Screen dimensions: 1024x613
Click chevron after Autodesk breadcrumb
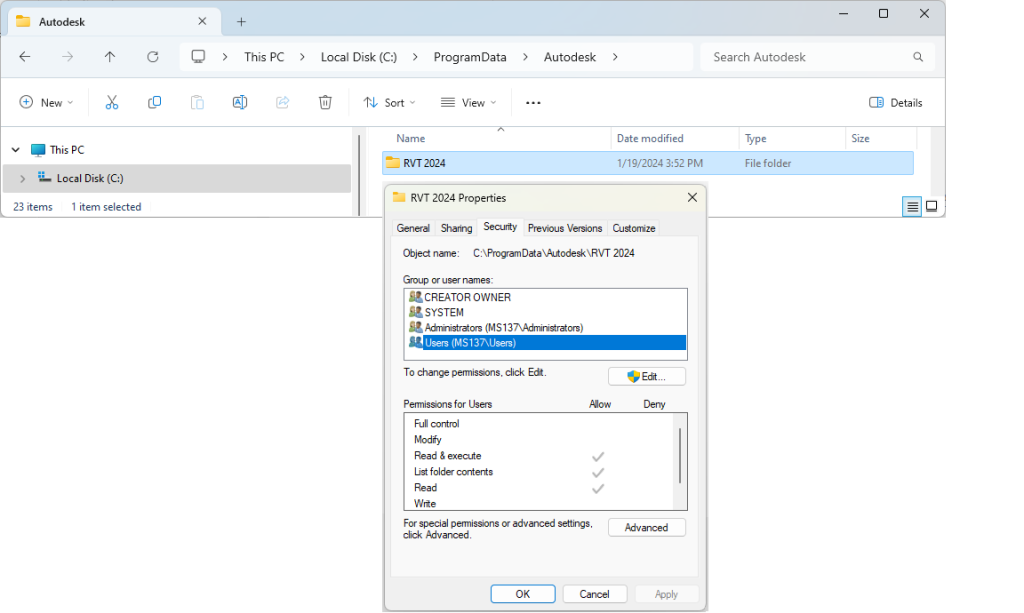[615, 57]
